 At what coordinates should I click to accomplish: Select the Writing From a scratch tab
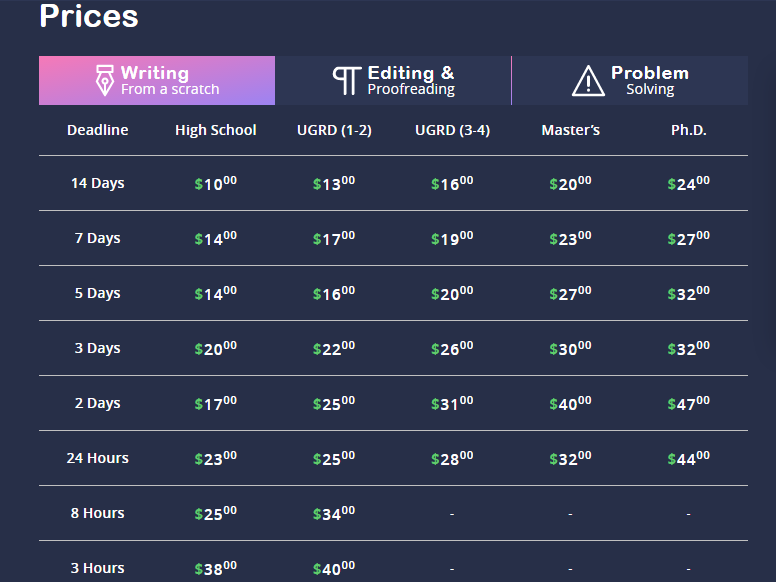pos(157,80)
